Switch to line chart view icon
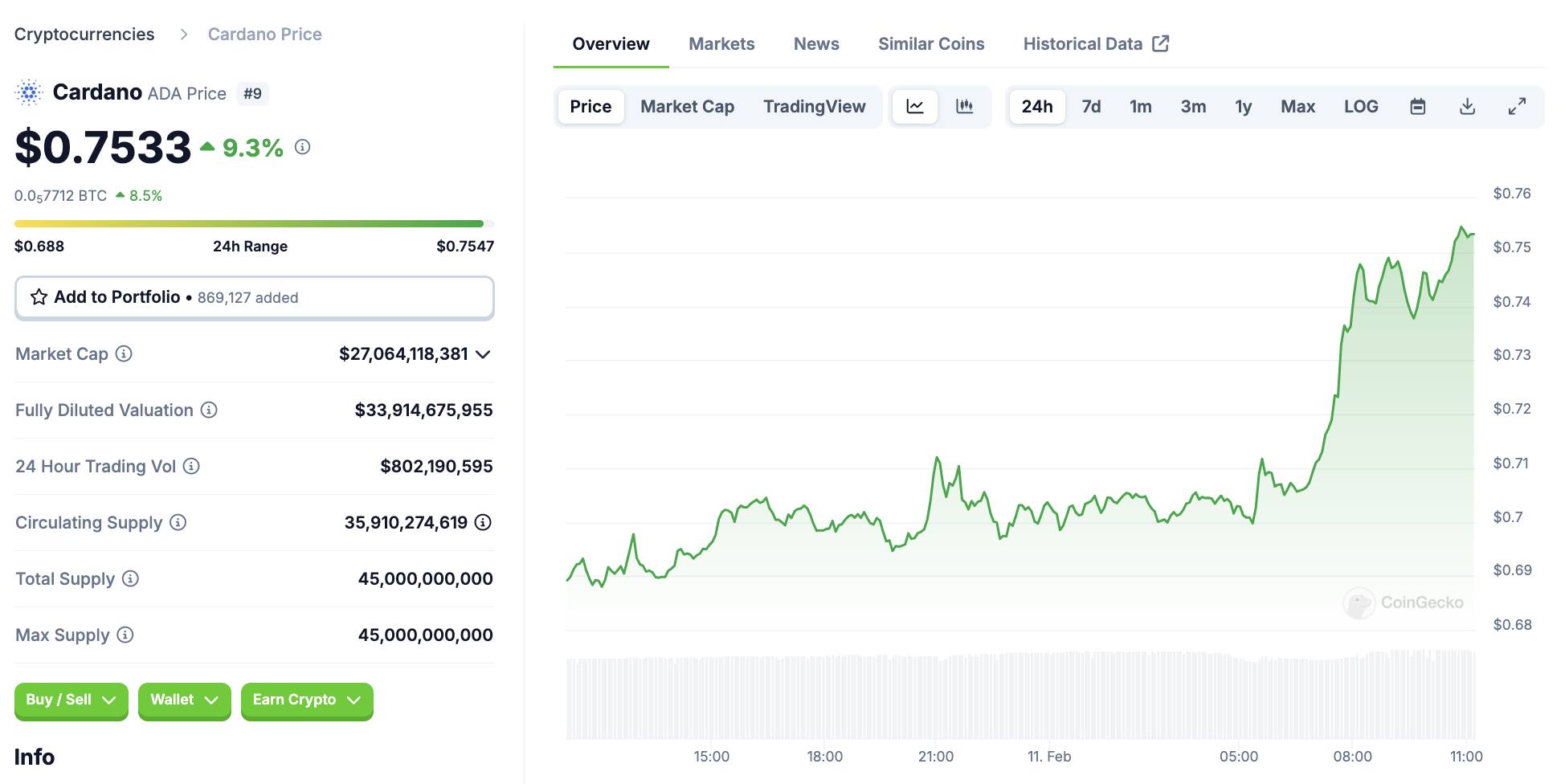 point(915,106)
